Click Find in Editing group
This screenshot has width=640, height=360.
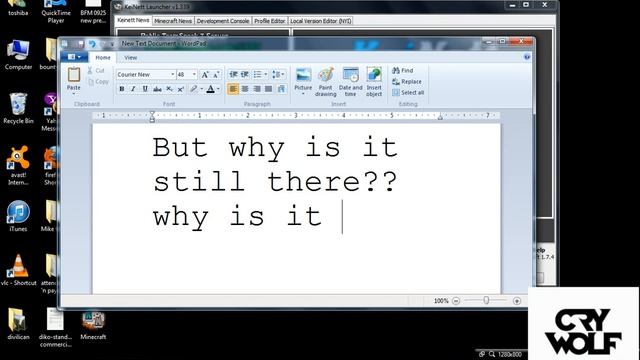pyautogui.click(x=403, y=71)
